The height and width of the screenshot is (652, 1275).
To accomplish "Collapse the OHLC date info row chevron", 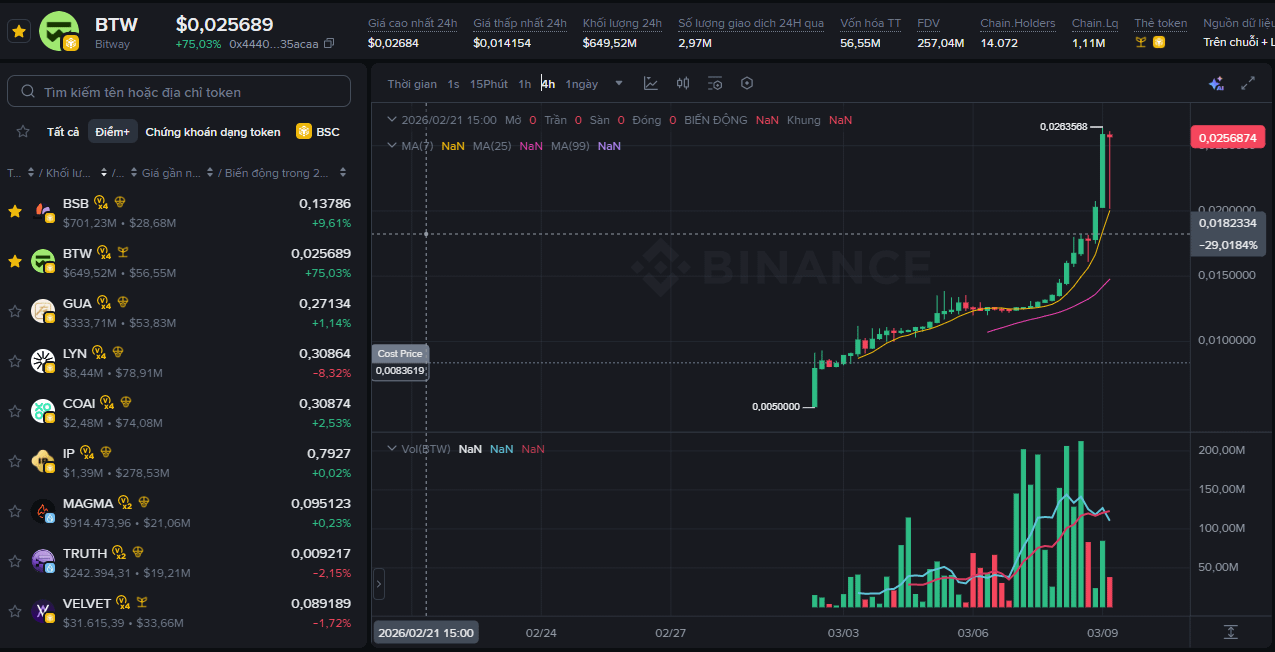I will pos(392,120).
